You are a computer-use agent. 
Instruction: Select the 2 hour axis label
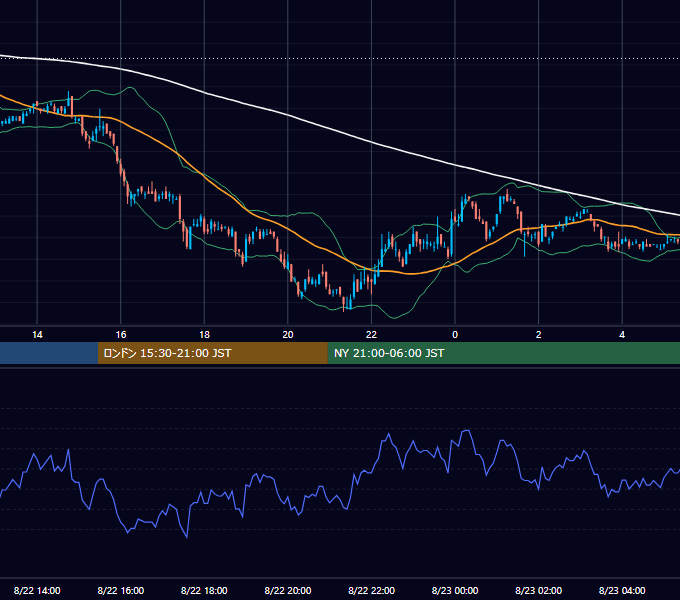click(x=539, y=335)
